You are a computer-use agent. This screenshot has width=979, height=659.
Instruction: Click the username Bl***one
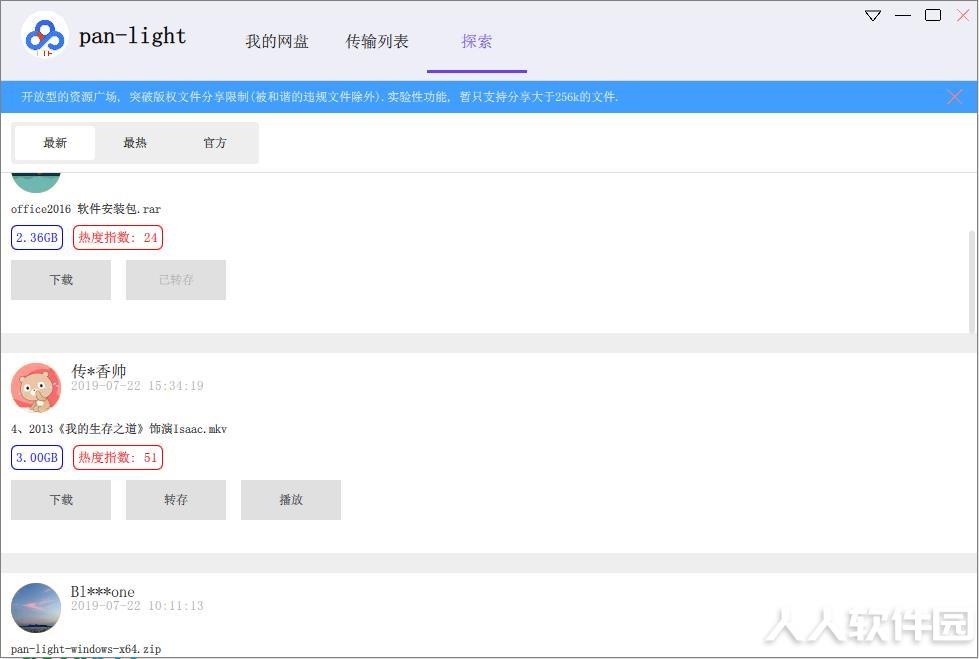(x=102, y=592)
